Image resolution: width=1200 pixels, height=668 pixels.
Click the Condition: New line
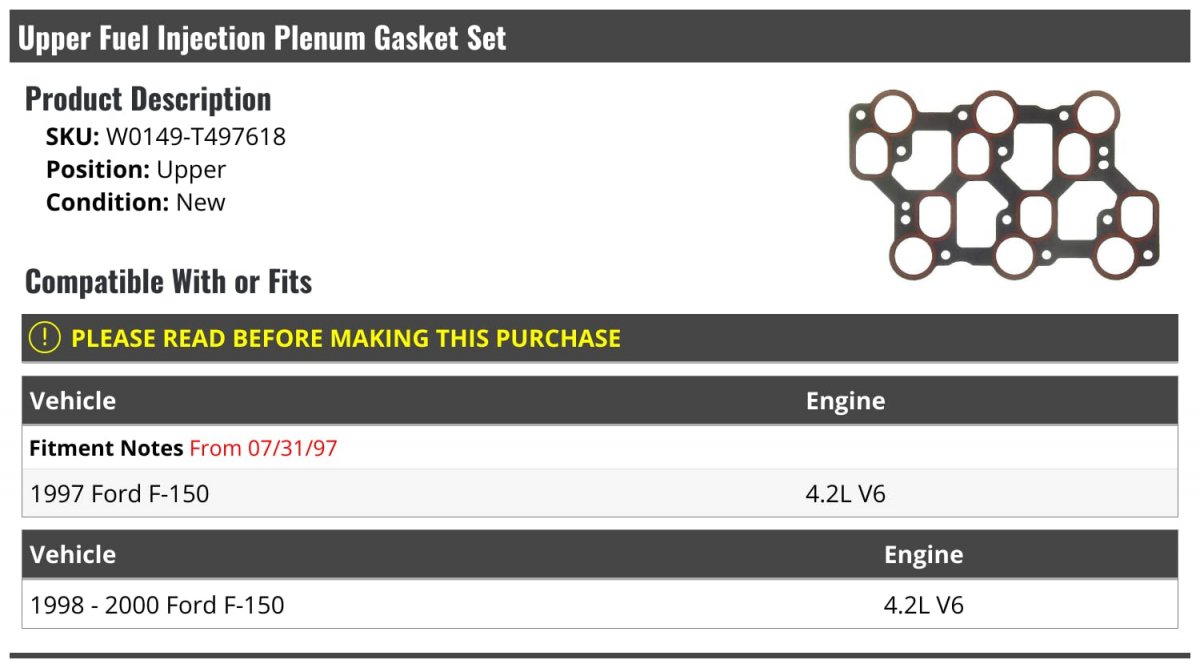click(x=136, y=202)
